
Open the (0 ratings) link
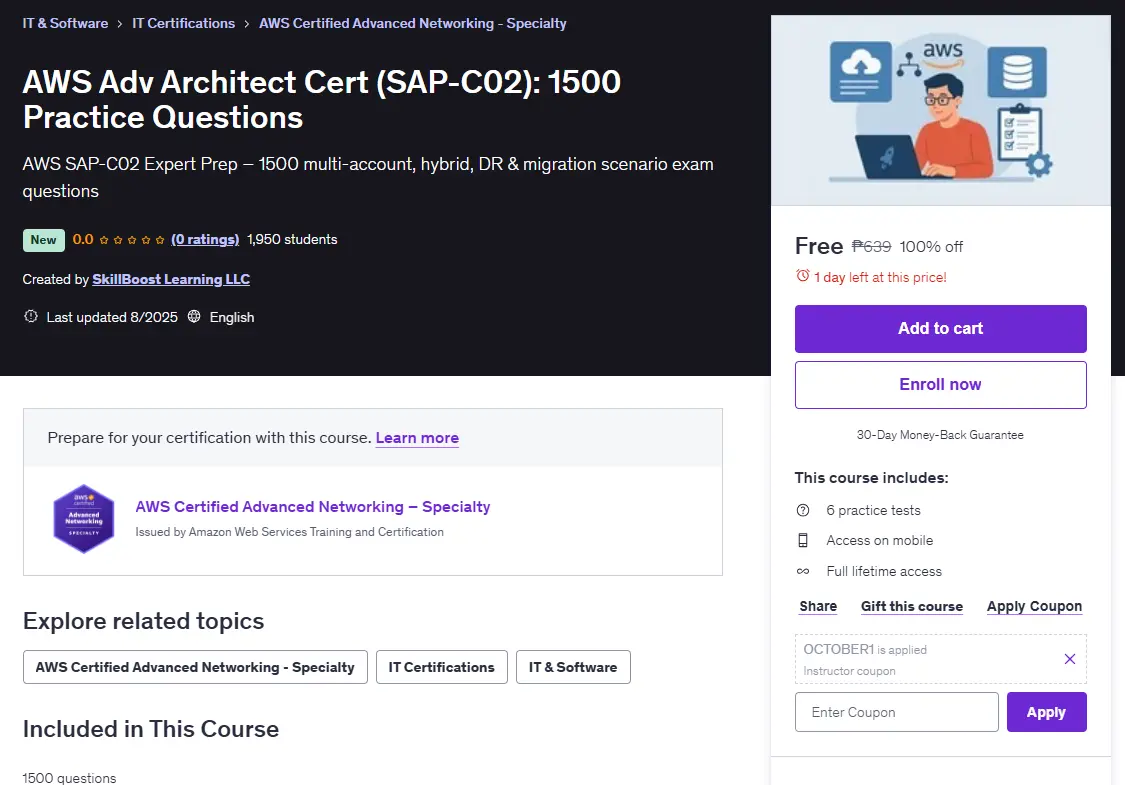(205, 240)
